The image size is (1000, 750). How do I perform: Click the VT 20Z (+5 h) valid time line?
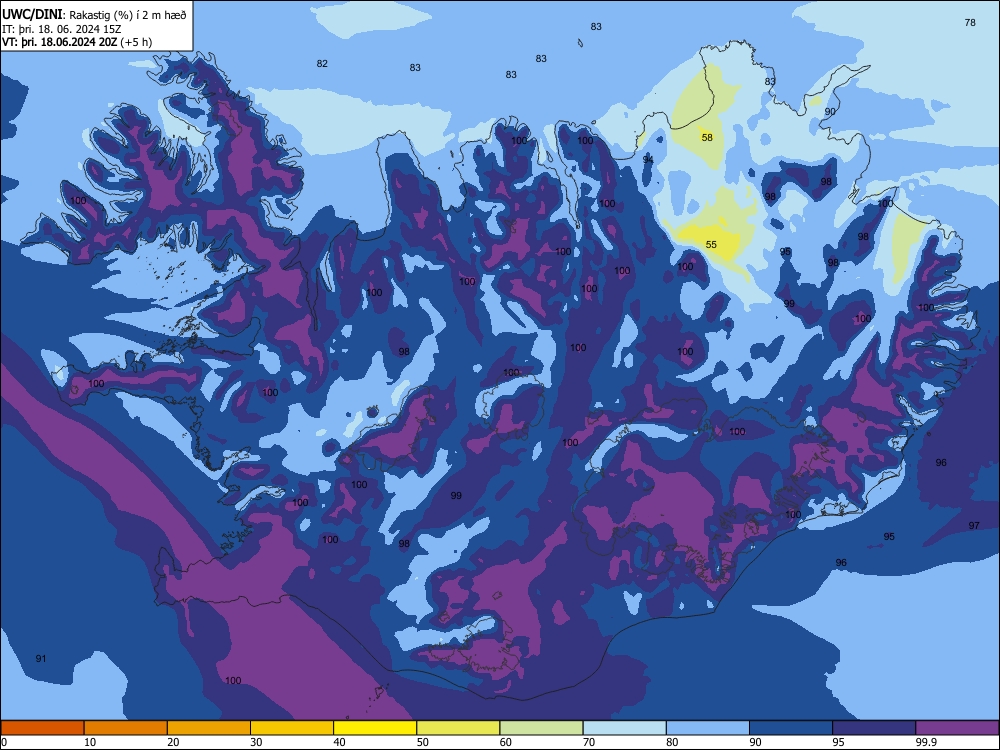[77, 42]
